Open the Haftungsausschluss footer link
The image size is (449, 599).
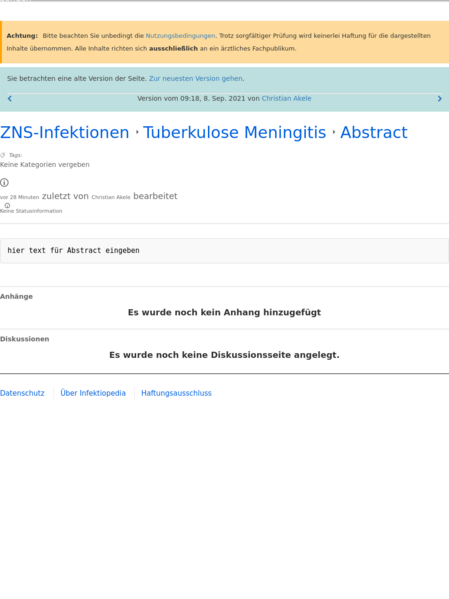pyautogui.click(x=176, y=393)
